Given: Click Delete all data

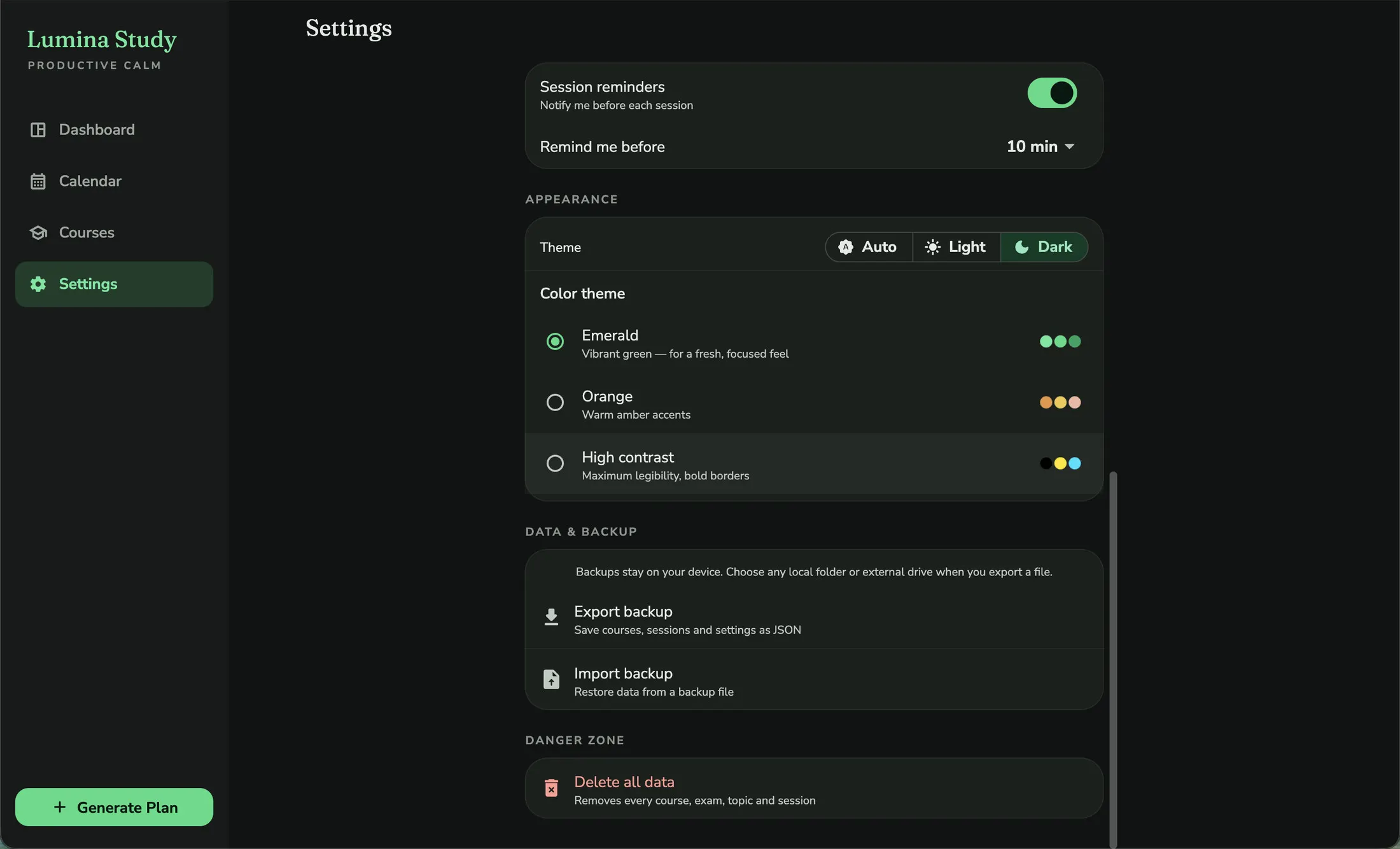Looking at the screenshot, I should [x=814, y=789].
